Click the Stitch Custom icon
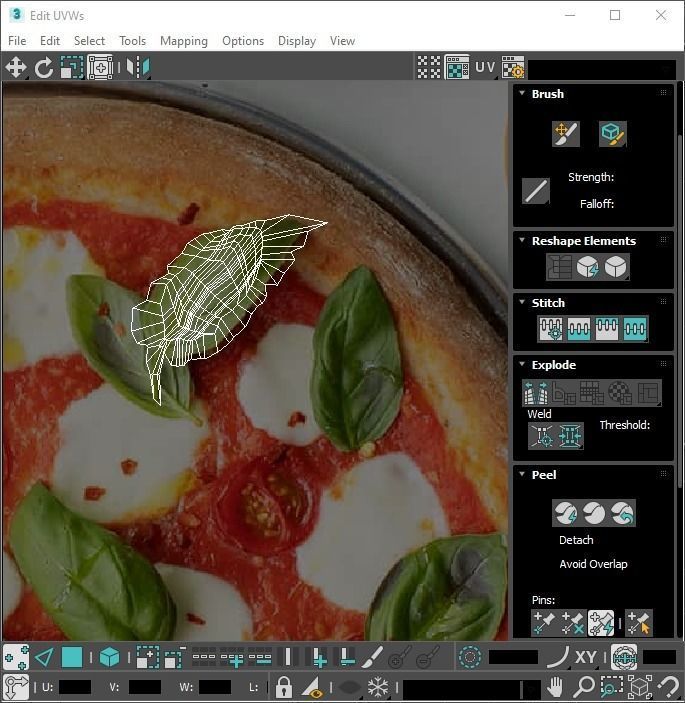This screenshot has height=703, width=685. (635, 329)
